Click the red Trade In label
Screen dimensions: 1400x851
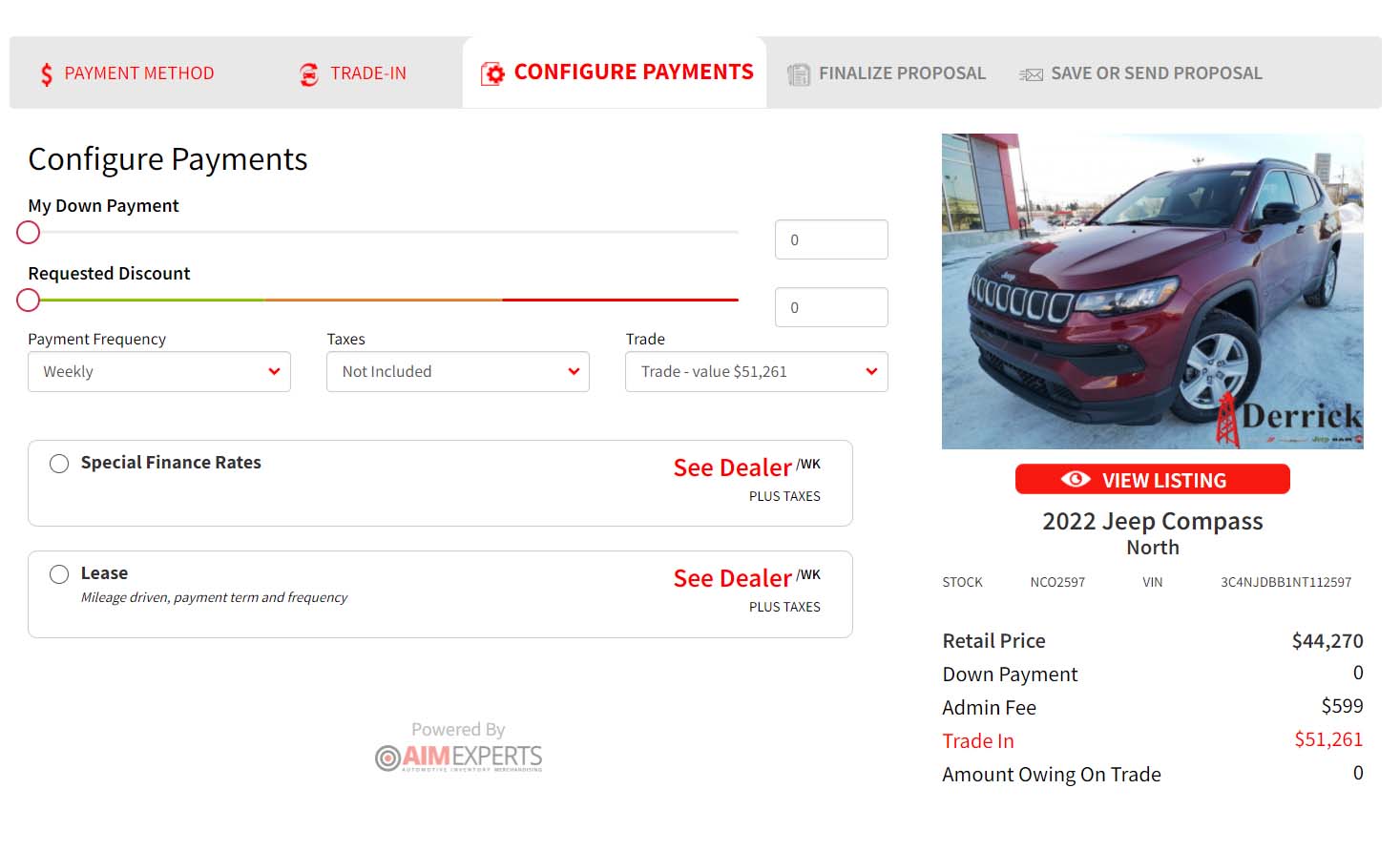pyautogui.click(x=978, y=741)
